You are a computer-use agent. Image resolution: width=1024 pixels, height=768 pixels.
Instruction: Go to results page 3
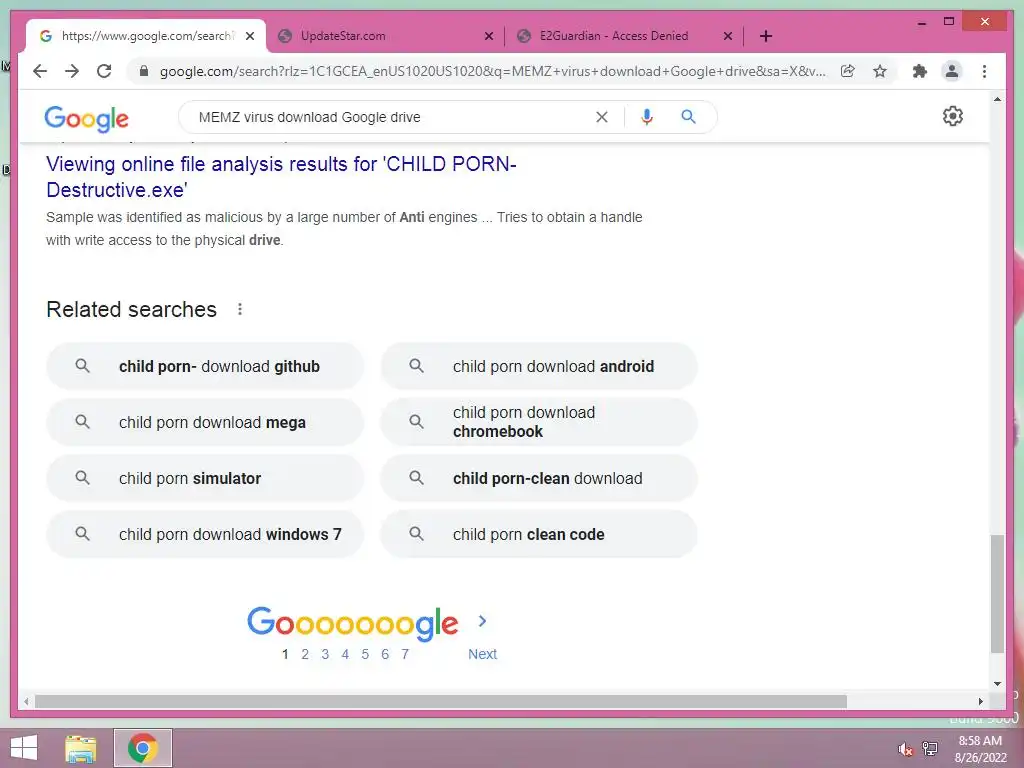(325, 654)
